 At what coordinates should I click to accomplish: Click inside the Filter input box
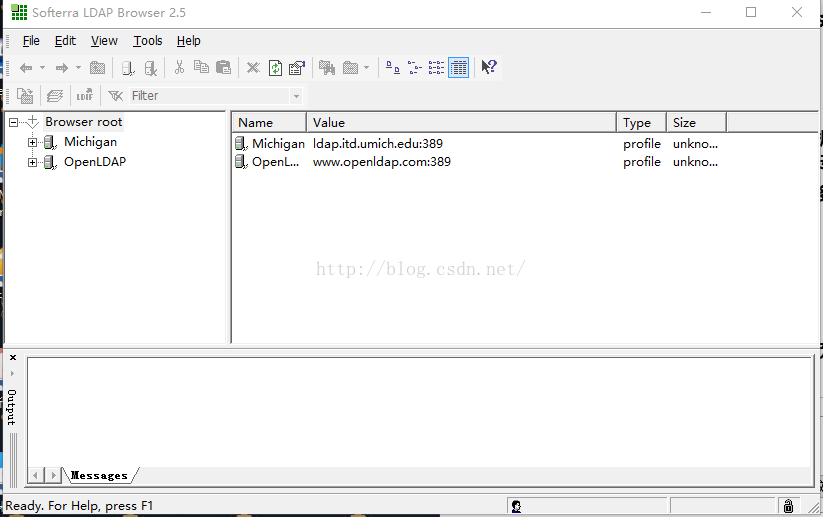(210, 96)
